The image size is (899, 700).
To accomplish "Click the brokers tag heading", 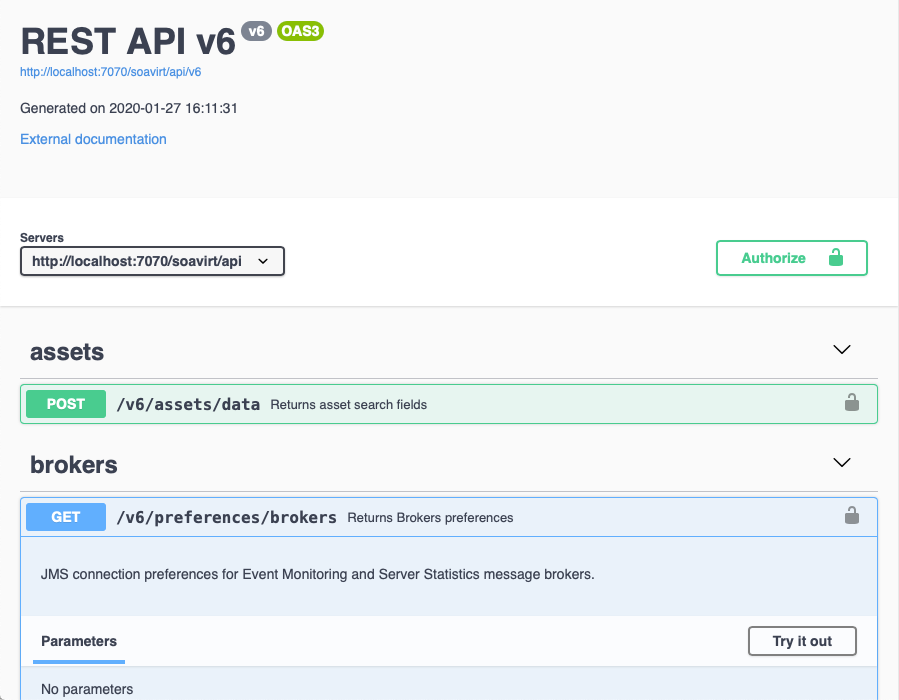I will (74, 465).
